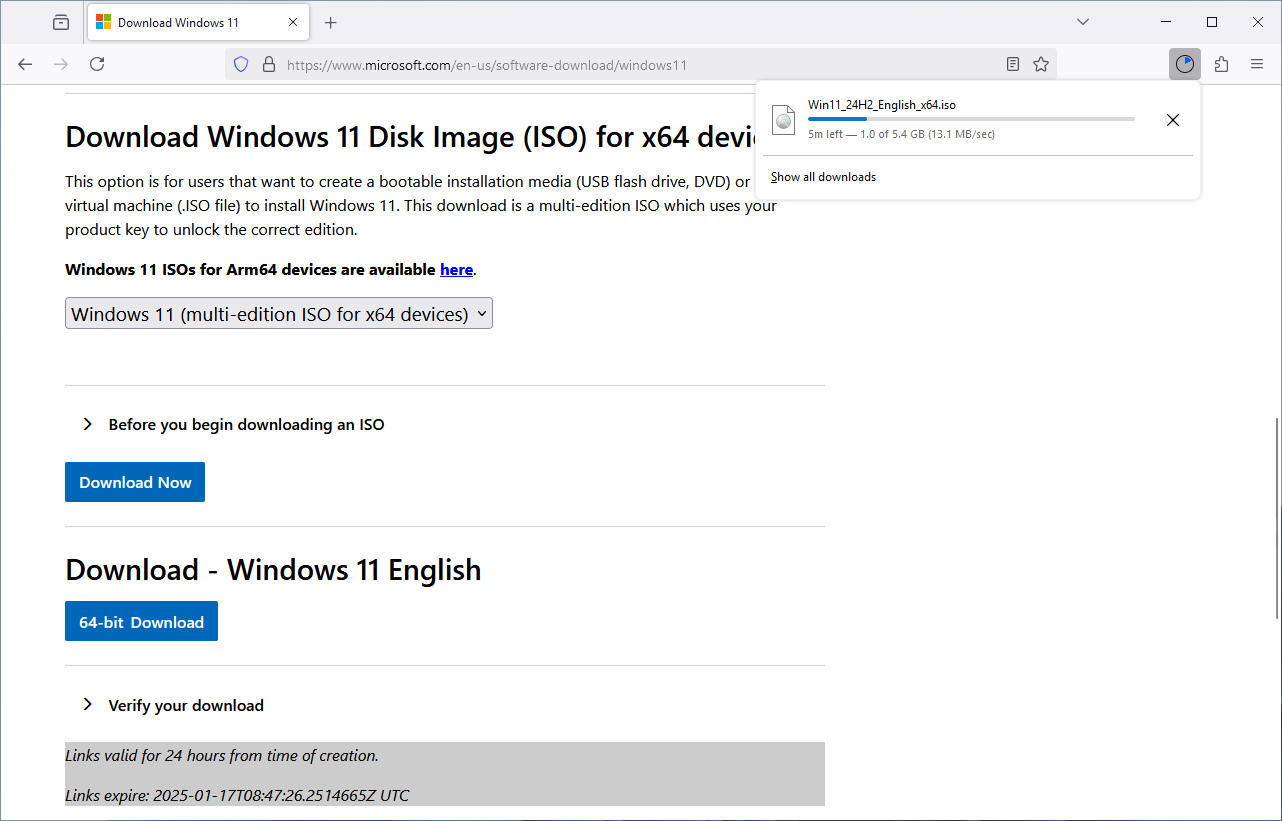The width and height of the screenshot is (1282, 821).
Task: Click the microsoft.com URL address field
Action: point(640,64)
